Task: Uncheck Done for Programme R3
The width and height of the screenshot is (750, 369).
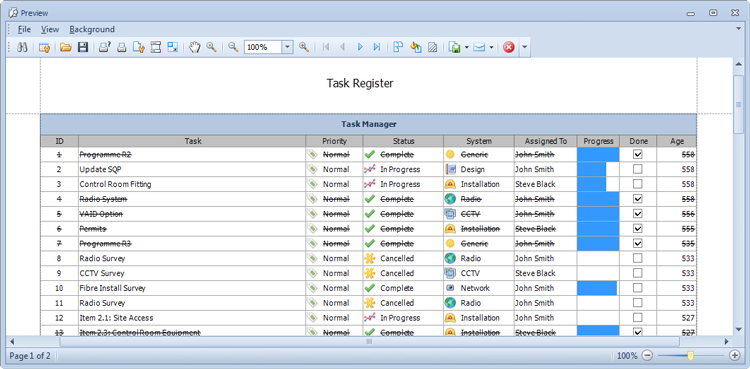Action: 638,244
